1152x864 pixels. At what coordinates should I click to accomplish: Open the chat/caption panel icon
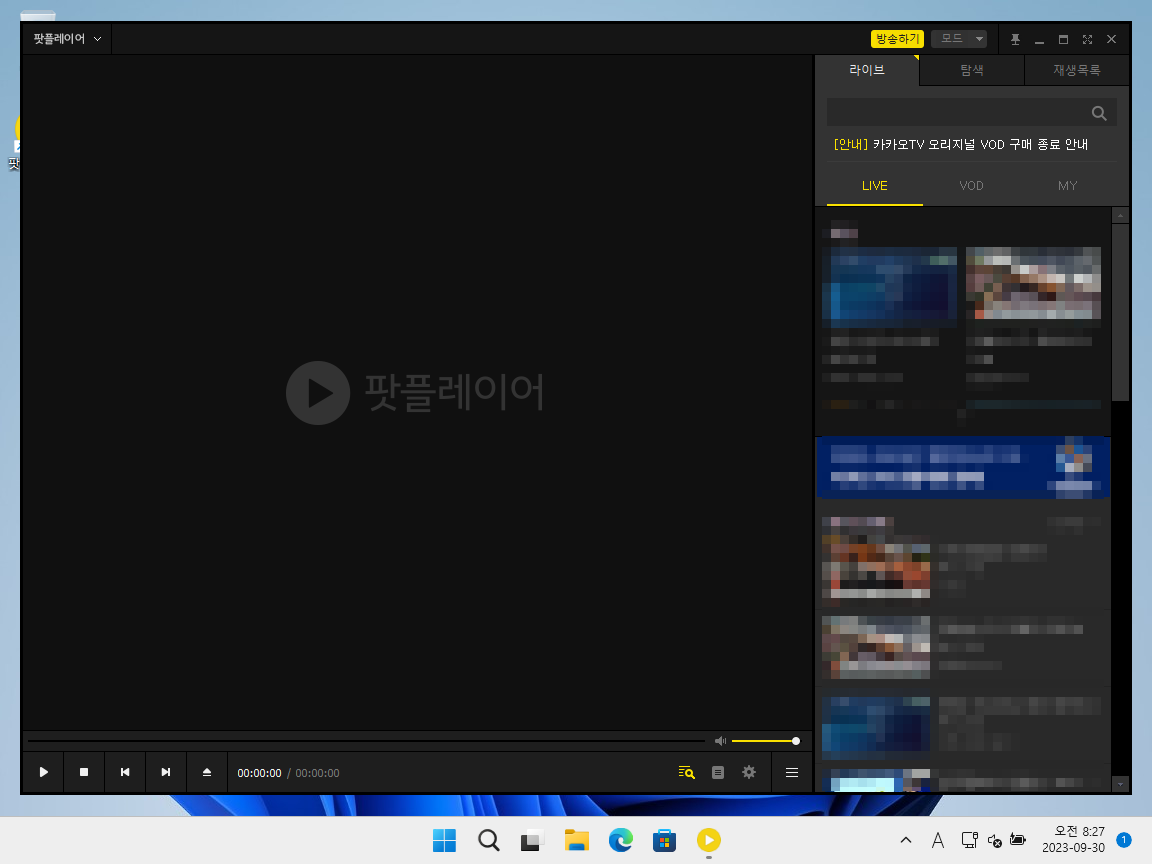tap(718, 772)
